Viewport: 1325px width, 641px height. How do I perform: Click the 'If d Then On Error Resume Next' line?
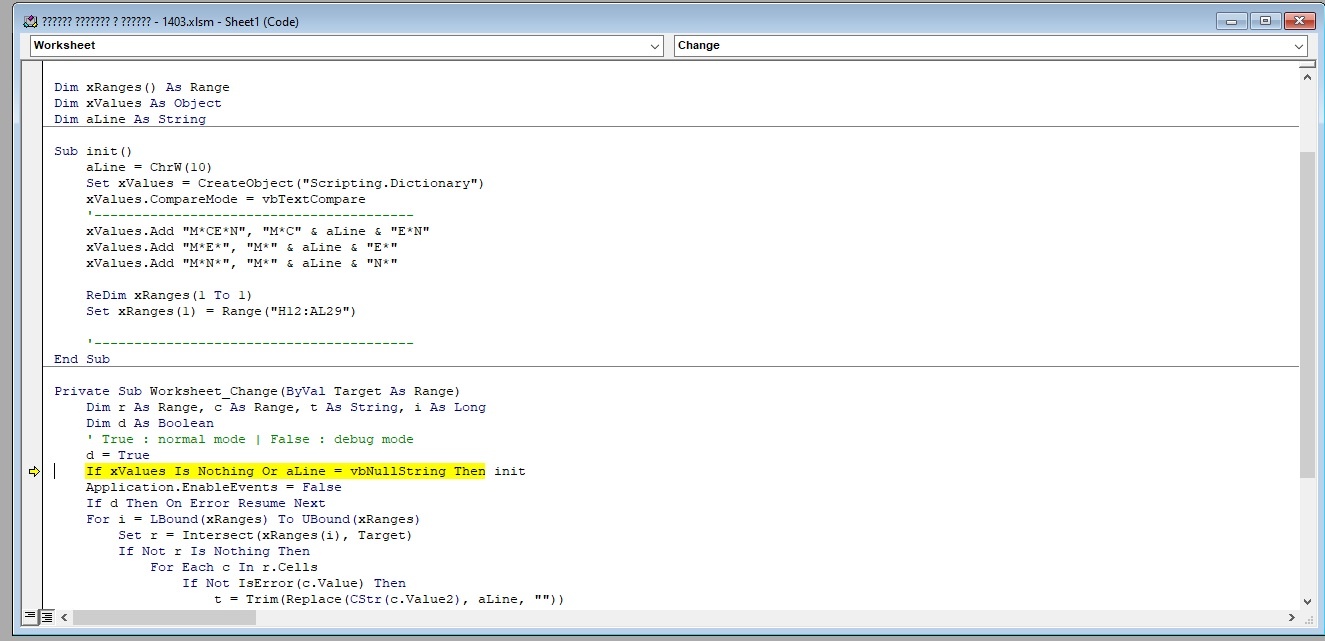tap(206, 503)
